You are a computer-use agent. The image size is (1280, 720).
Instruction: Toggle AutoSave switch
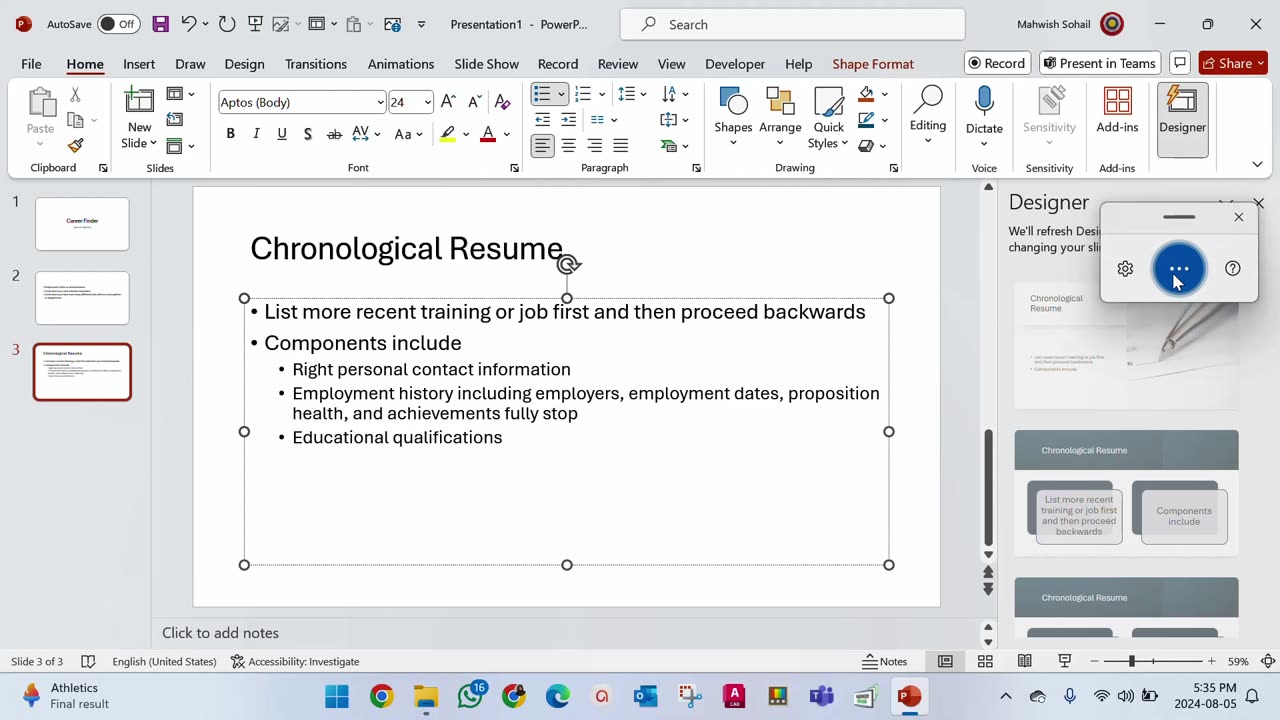(118, 24)
